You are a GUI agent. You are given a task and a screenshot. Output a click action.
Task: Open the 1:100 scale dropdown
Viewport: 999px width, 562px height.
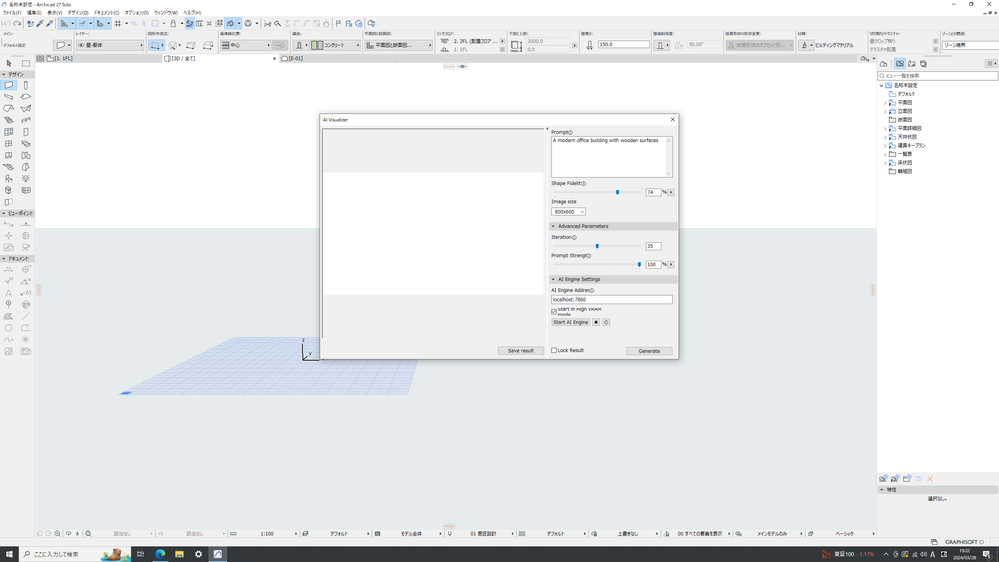tap(267, 534)
